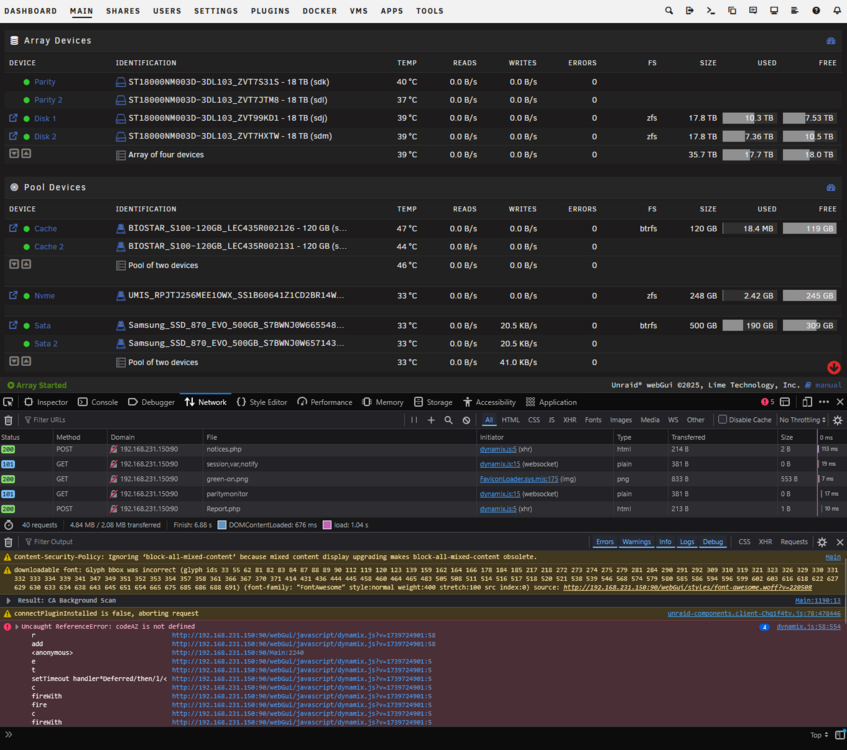Viewport: 847px width, 750px height.
Task: Toggle Warnings filter in console
Action: pos(636,541)
